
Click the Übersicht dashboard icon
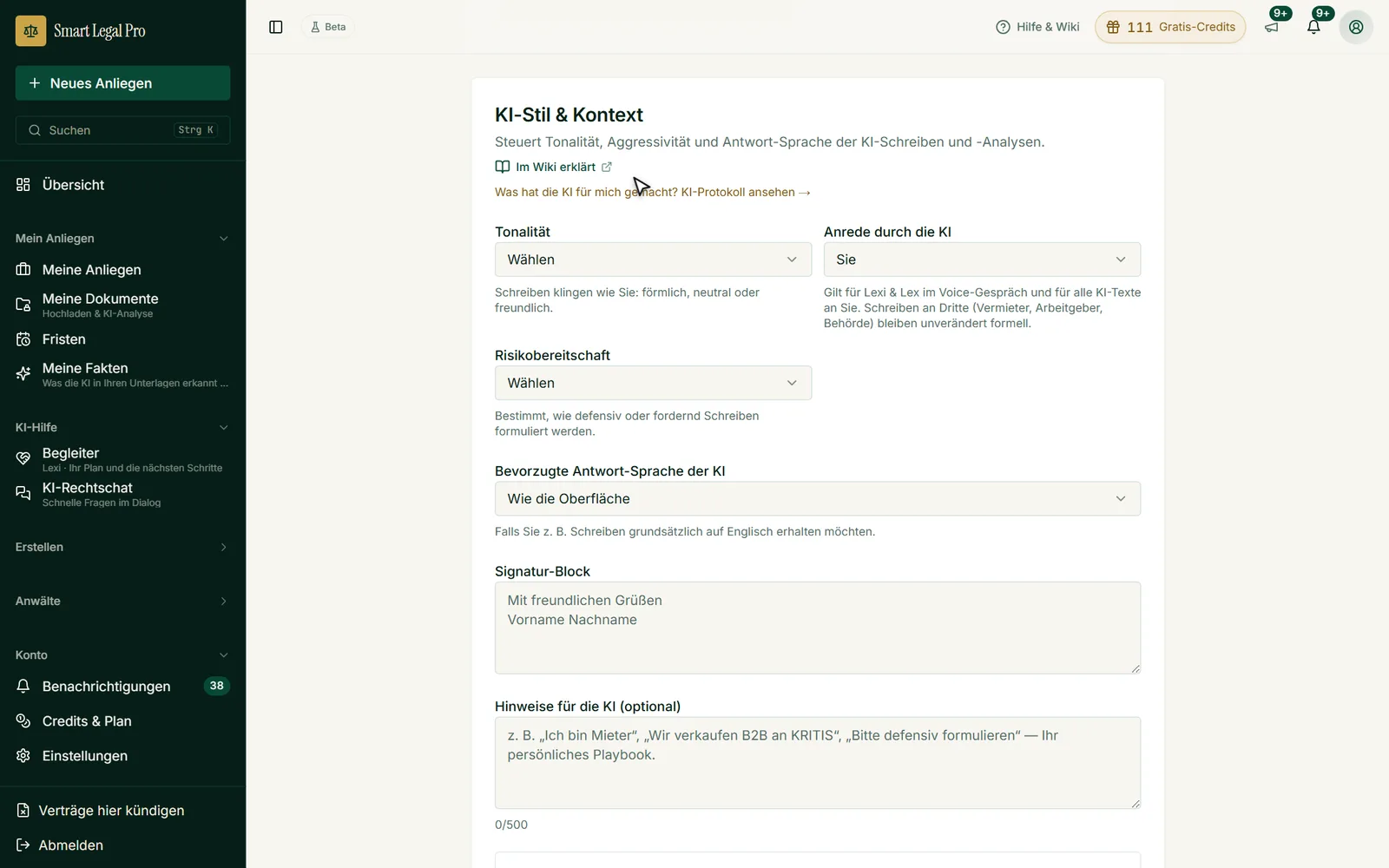pos(23,185)
